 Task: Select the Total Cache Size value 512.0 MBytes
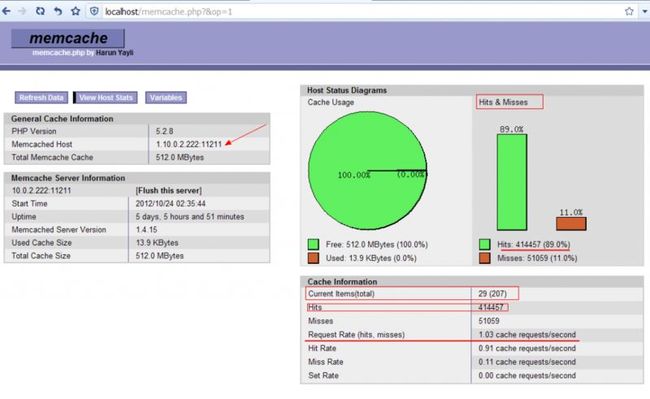pos(160,256)
